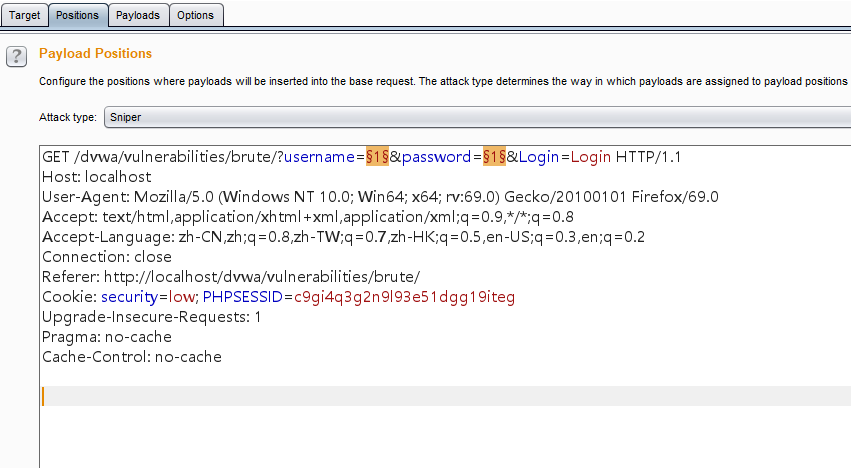The height and width of the screenshot is (468, 852).
Task: Click the Payload Positions heading
Action: 96,53
